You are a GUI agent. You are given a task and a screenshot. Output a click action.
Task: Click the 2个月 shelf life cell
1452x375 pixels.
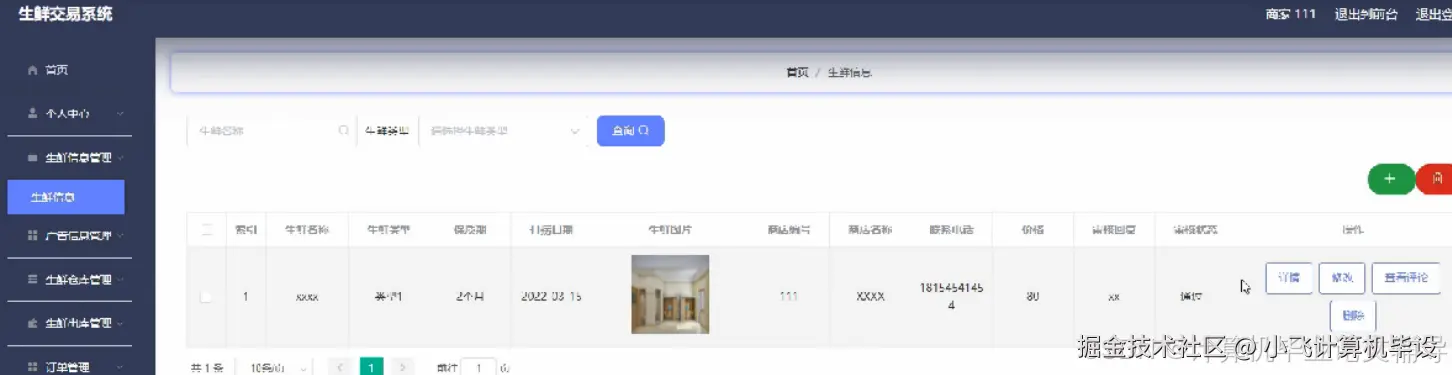470,297
